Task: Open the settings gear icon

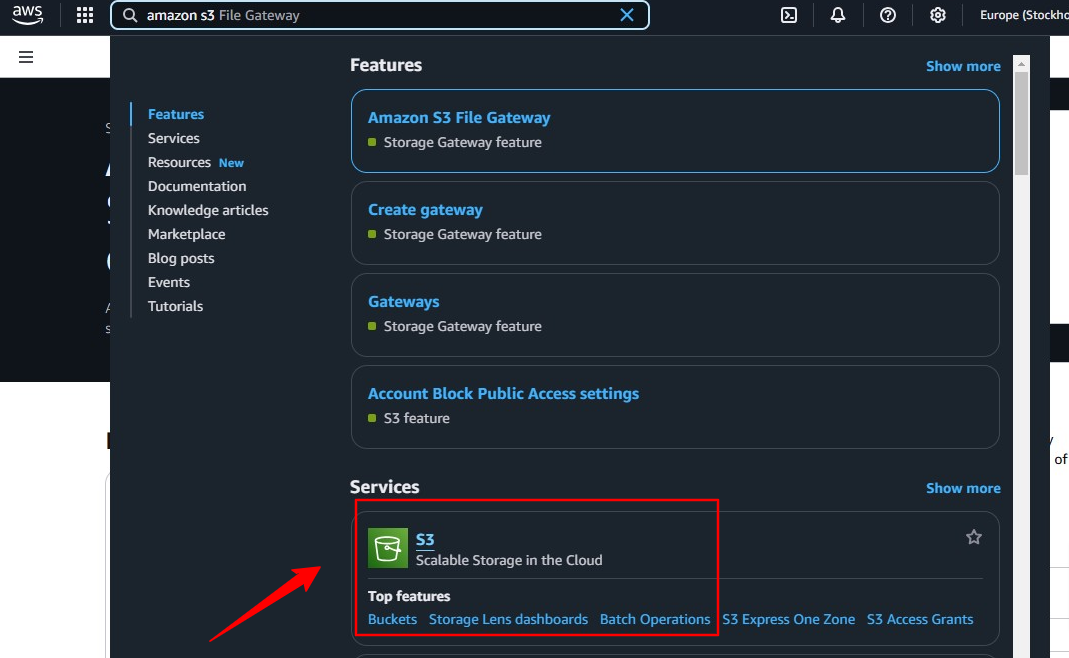Action: tap(937, 15)
